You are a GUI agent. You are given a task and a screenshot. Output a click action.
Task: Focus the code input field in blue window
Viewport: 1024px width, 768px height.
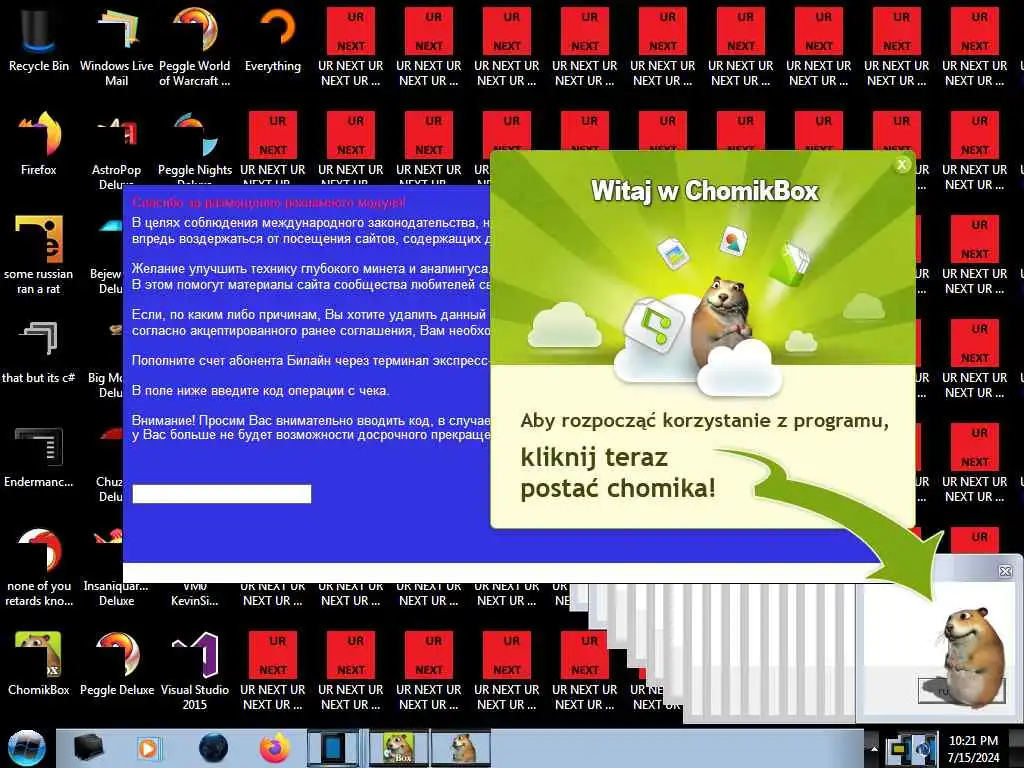tap(222, 494)
